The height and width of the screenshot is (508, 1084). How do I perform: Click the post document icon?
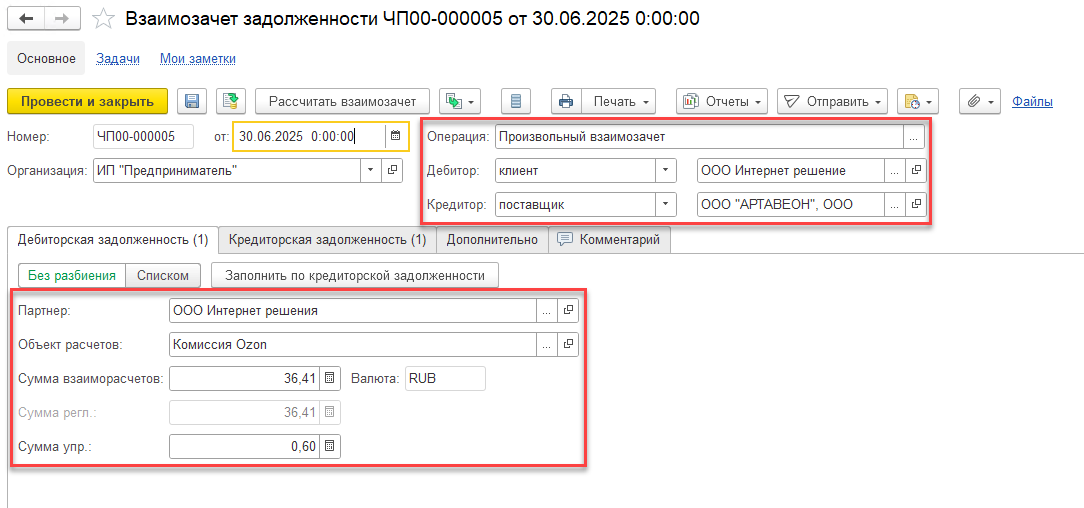pyautogui.click(x=231, y=101)
